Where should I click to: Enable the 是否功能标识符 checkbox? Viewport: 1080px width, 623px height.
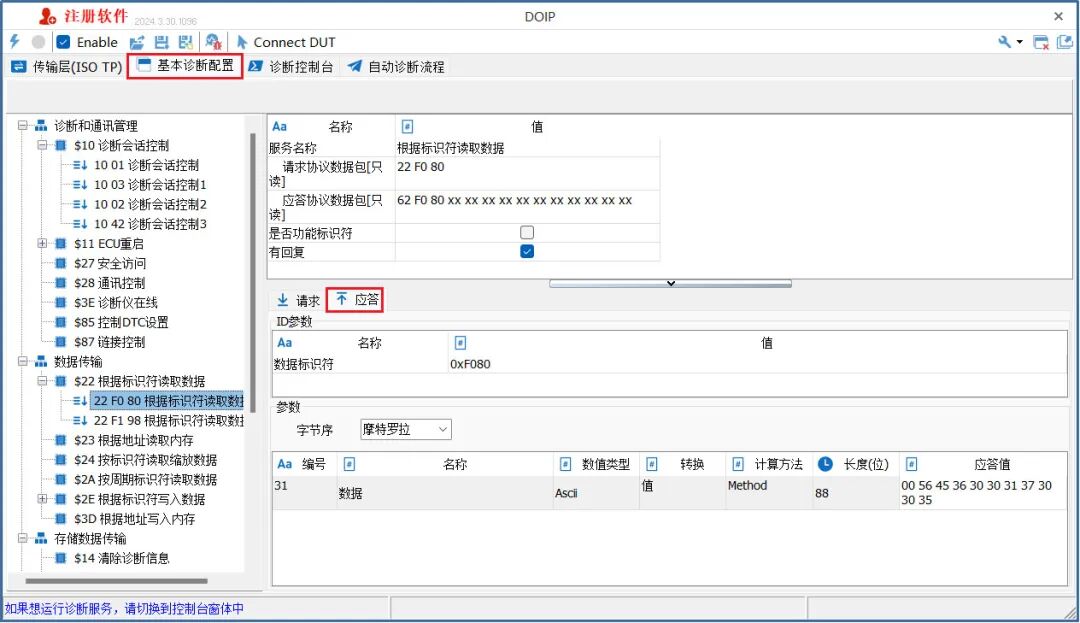526,231
